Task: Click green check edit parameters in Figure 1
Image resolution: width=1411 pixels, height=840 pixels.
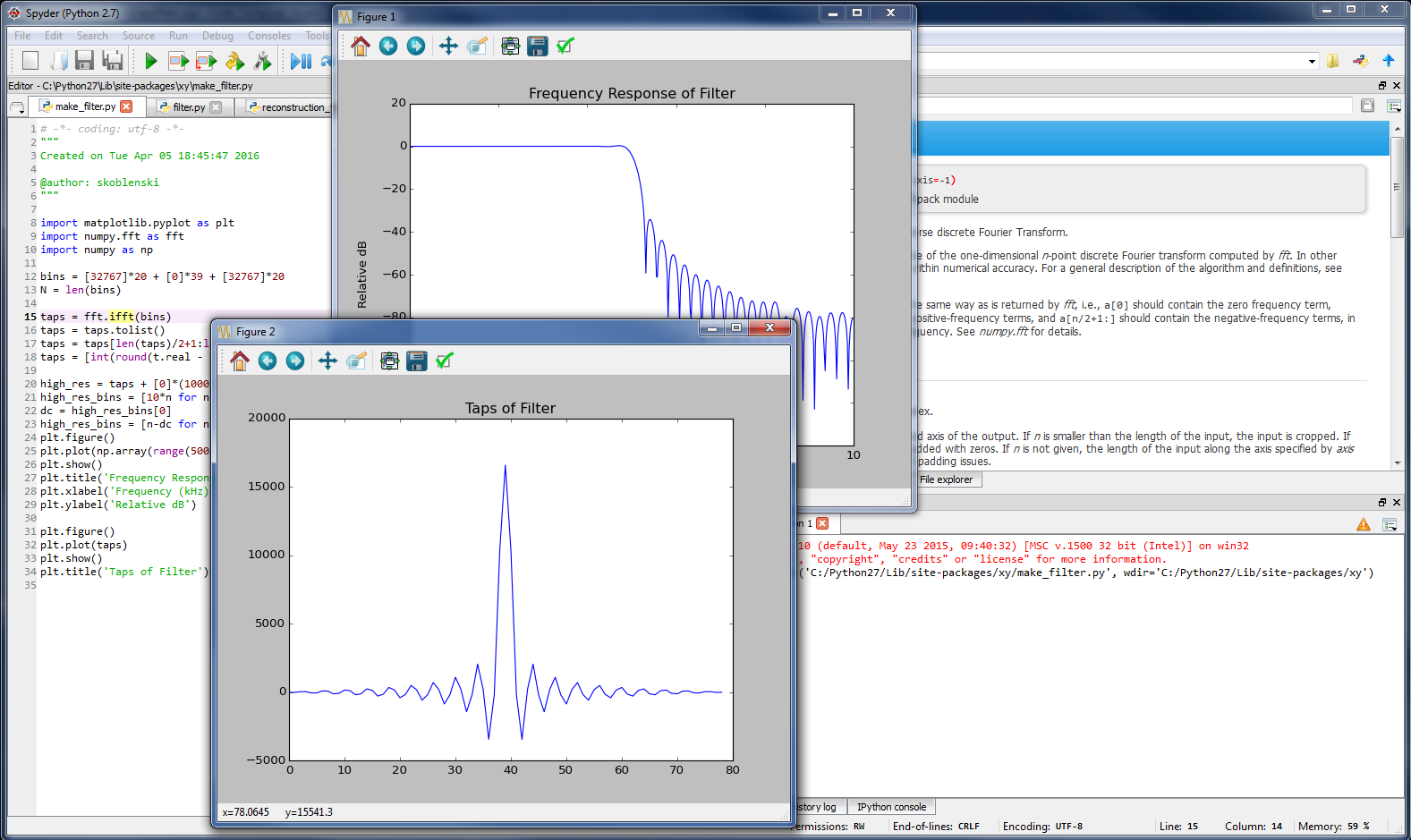Action: point(565,46)
